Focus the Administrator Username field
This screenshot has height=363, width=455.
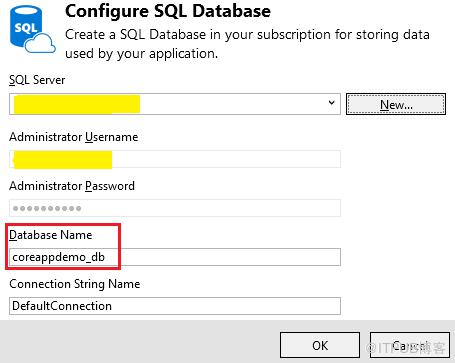pyautogui.click(x=175, y=159)
